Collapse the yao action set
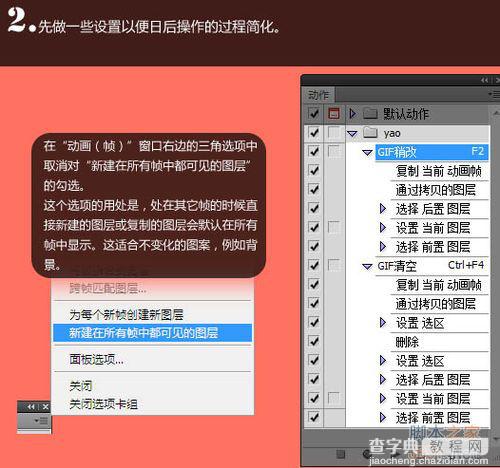Screen dimensions: 500x468 (352, 134)
